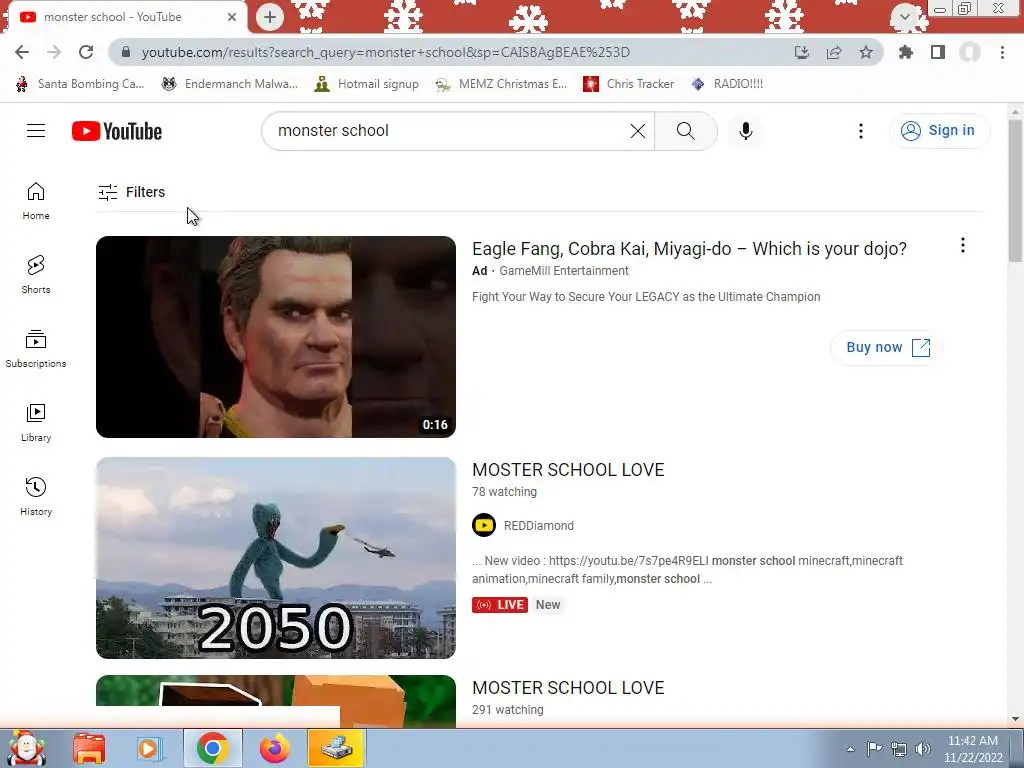
Task: Open Subscriptions in the sidebar
Action: (36, 349)
